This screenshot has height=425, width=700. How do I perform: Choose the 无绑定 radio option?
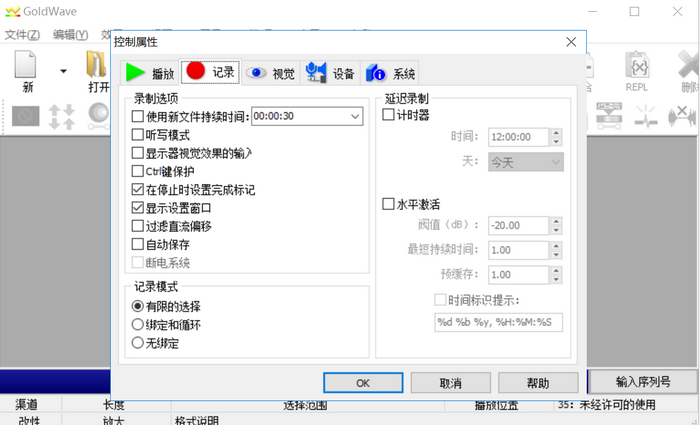pyautogui.click(x=138, y=343)
